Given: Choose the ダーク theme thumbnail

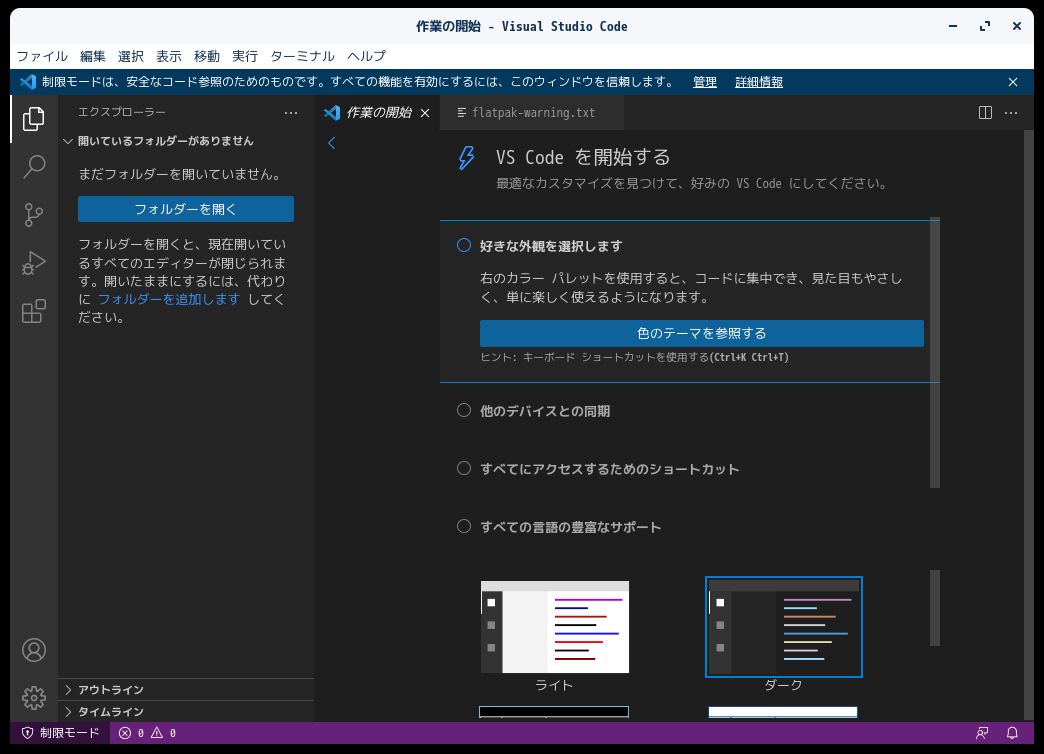Looking at the screenshot, I should tap(784, 627).
